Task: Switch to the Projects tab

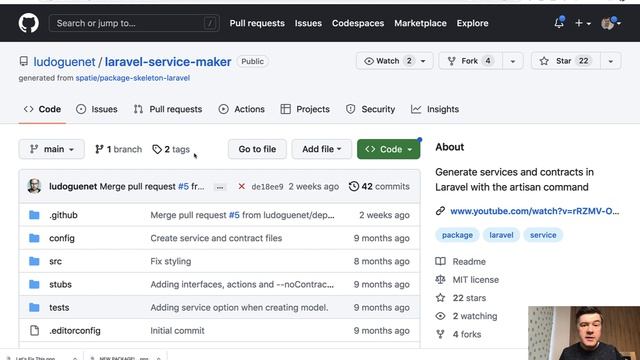Action: (305, 109)
